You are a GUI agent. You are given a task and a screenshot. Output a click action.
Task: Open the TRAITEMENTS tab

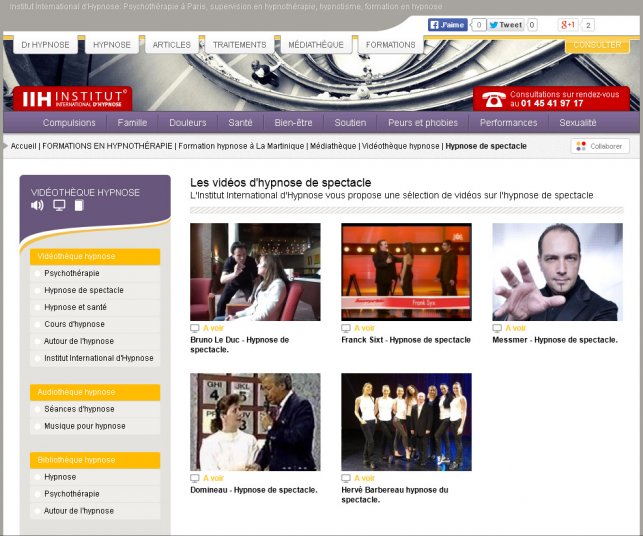(239, 45)
